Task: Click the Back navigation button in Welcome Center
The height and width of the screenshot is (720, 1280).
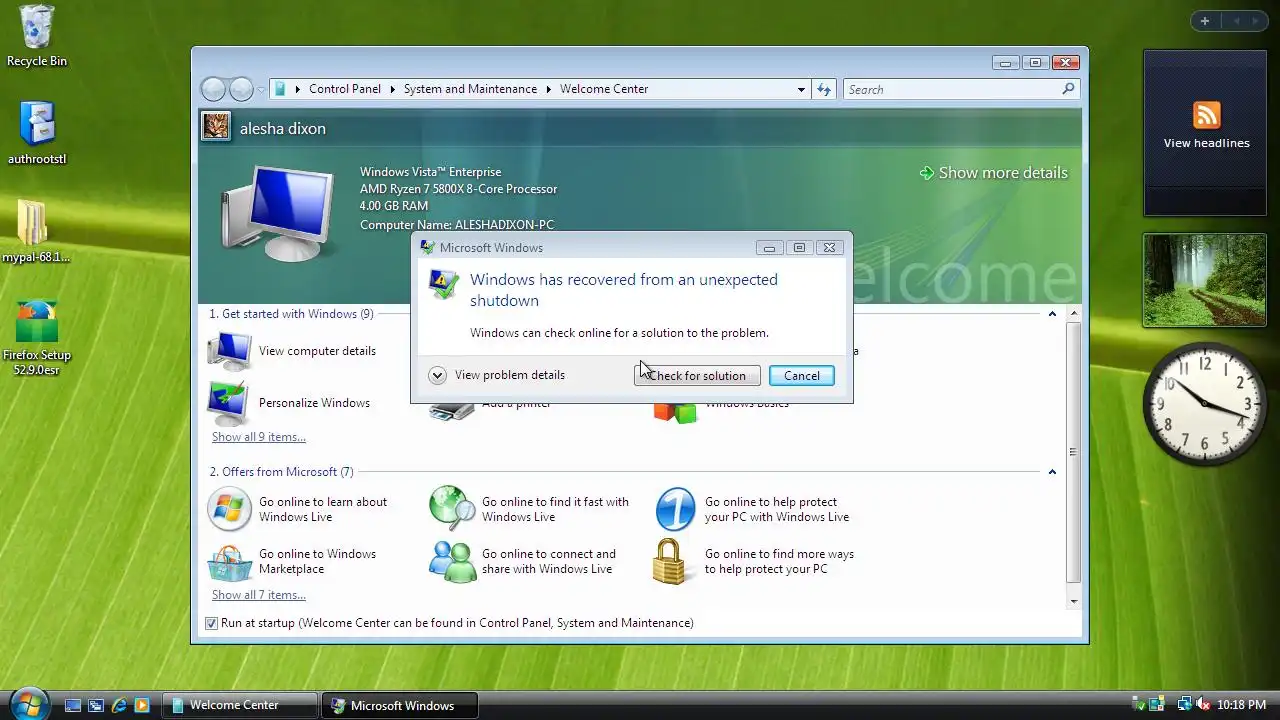Action: click(x=213, y=89)
